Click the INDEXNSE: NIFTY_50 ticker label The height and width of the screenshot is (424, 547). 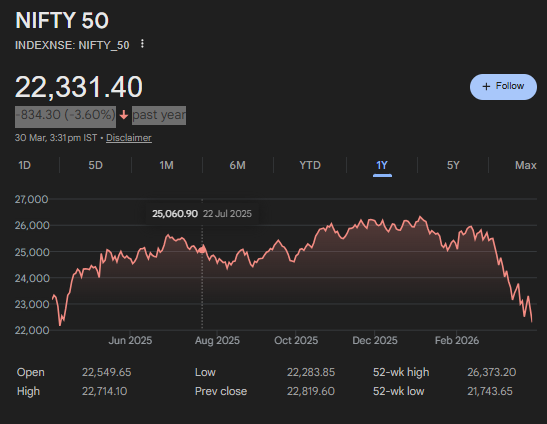(x=72, y=45)
